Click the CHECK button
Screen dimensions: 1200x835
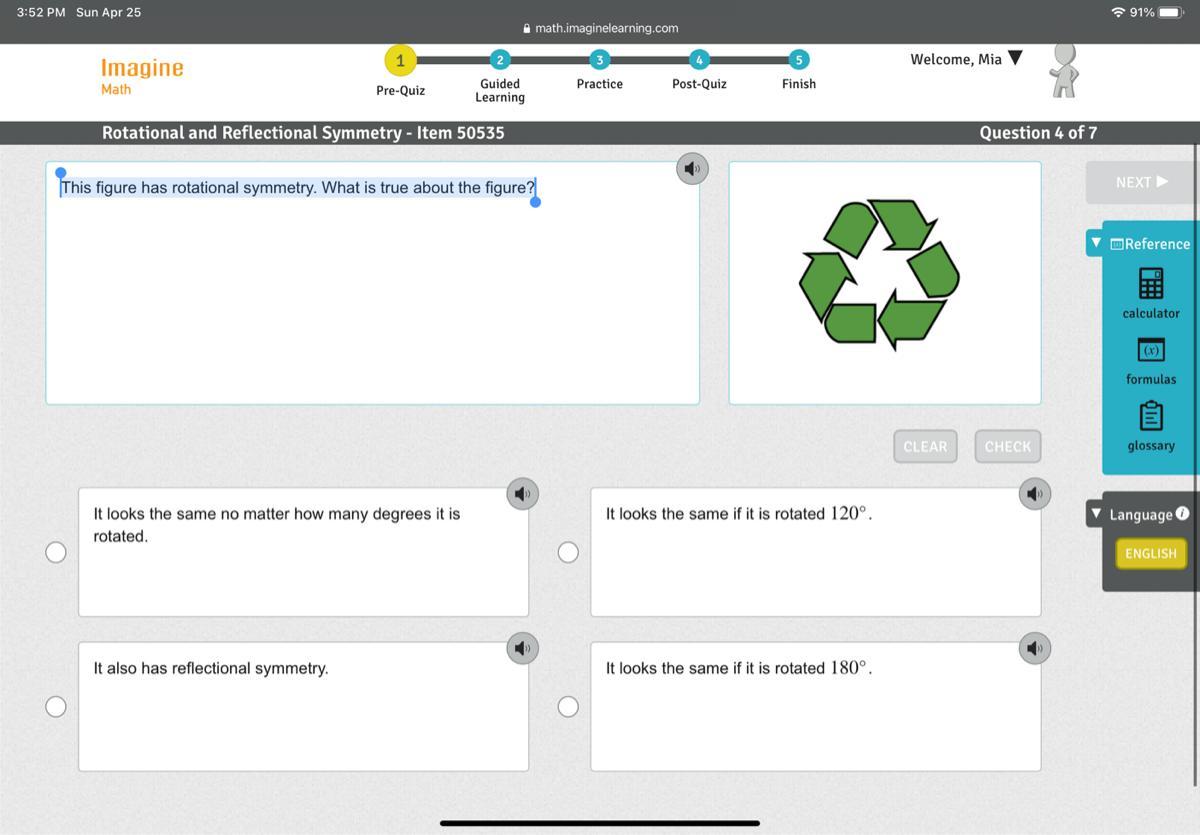pos(1008,447)
